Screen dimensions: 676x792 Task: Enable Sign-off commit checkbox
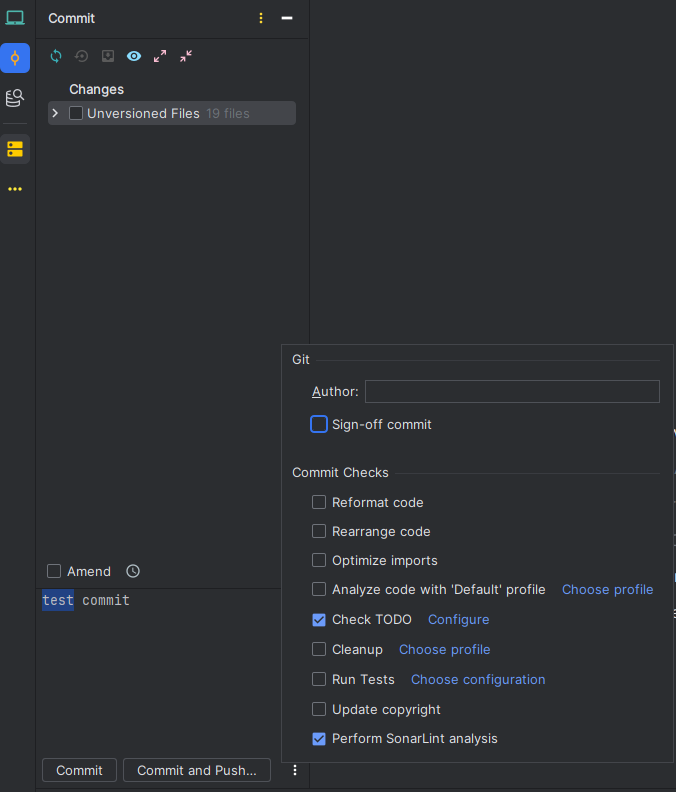click(x=319, y=424)
